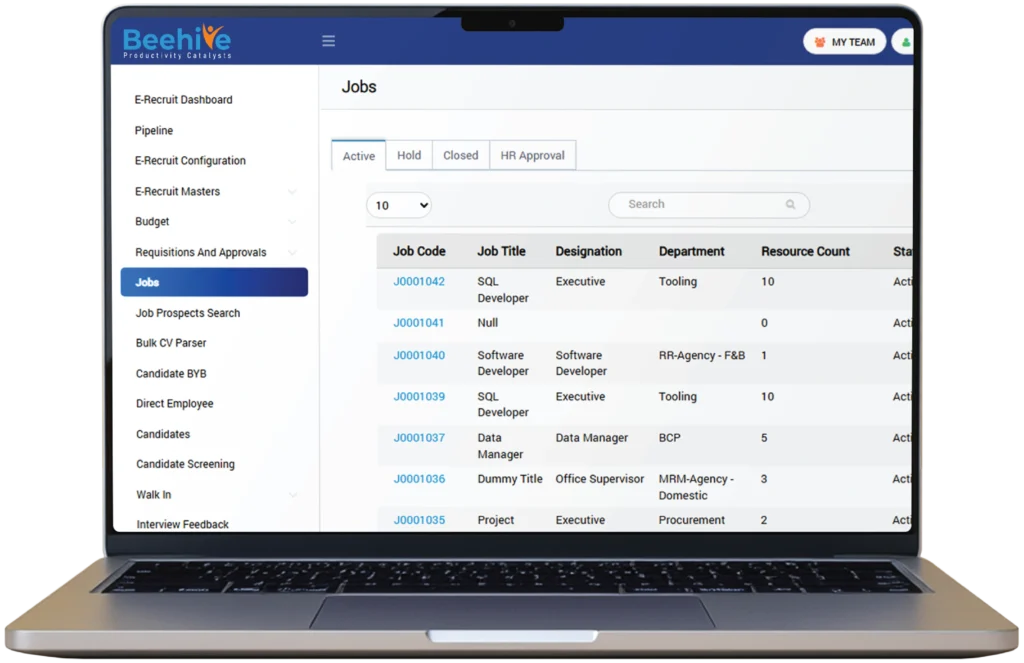Open job code J0001042
The width and height of the screenshot is (1024, 663).
click(x=419, y=282)
